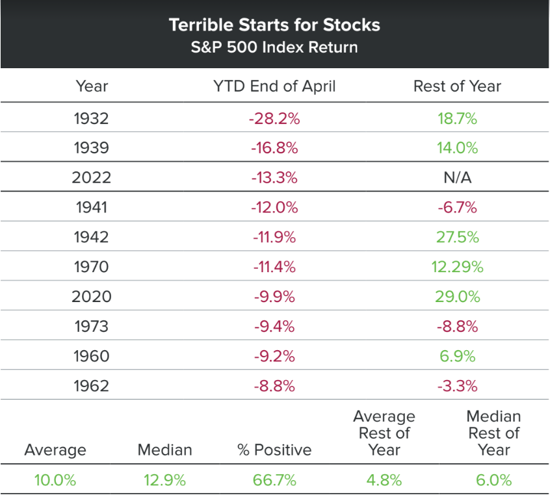This screenshot has height=495, width=550.
Task: Click the 27.5% rest of year value
Action: pos(457,237)
